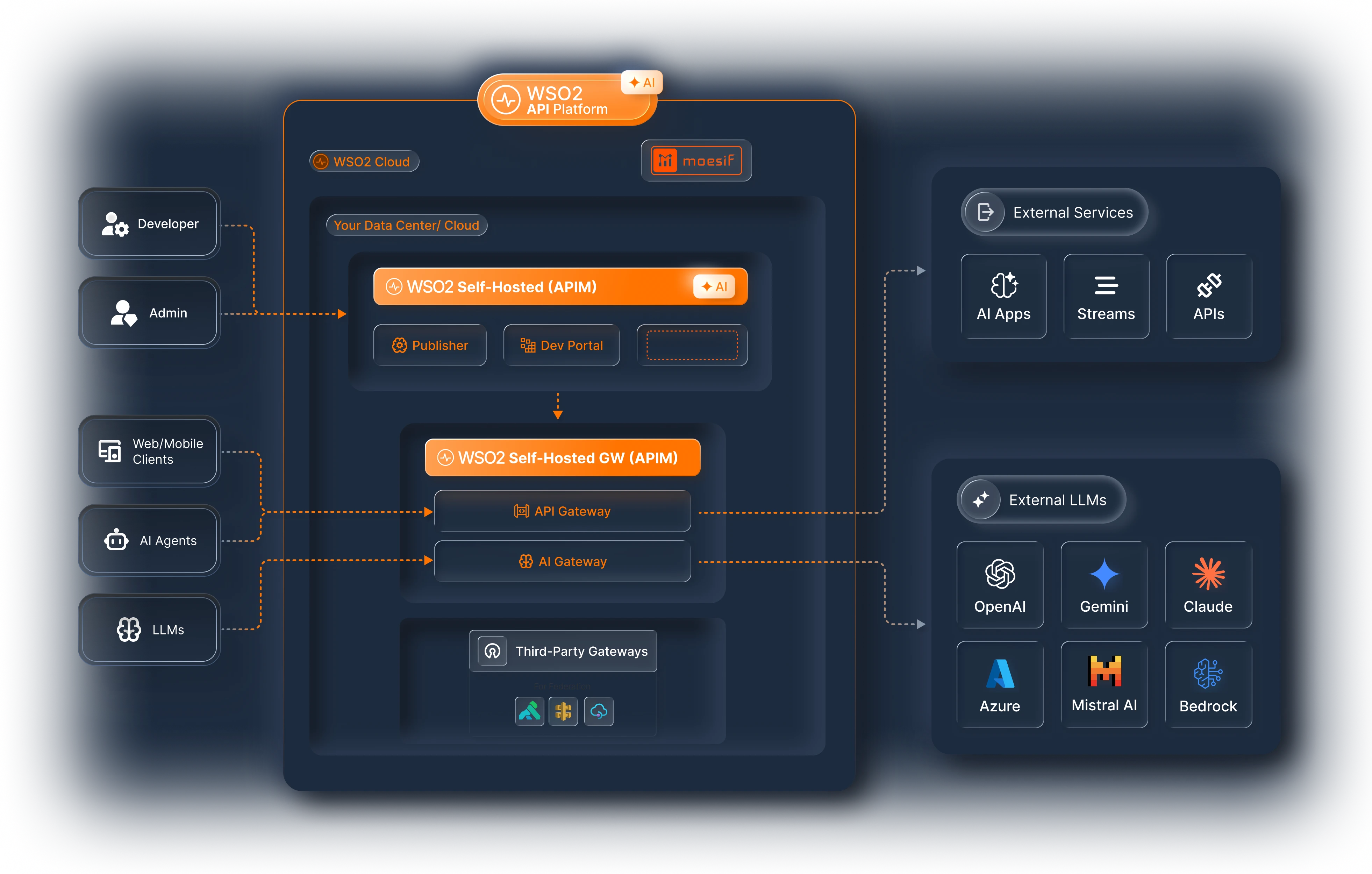Click the API Gateway bracket icon
The height and width of the screenshot is (874, 1372).
521,511
